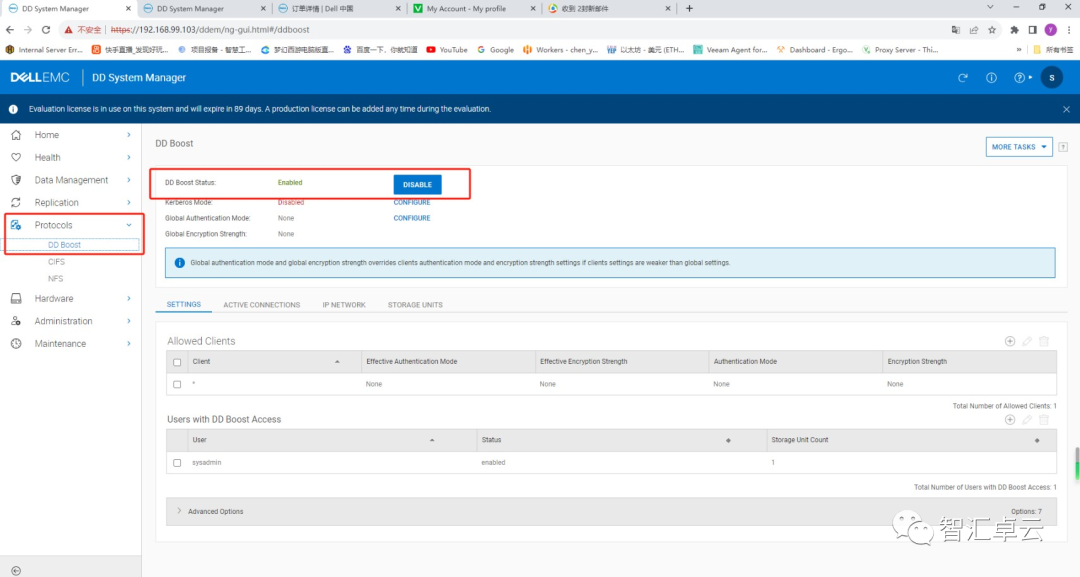This screenshot has width=1080, height=577.
Task: Click Configure for Global Authentication Mode
Action: (x=412, y=218)
